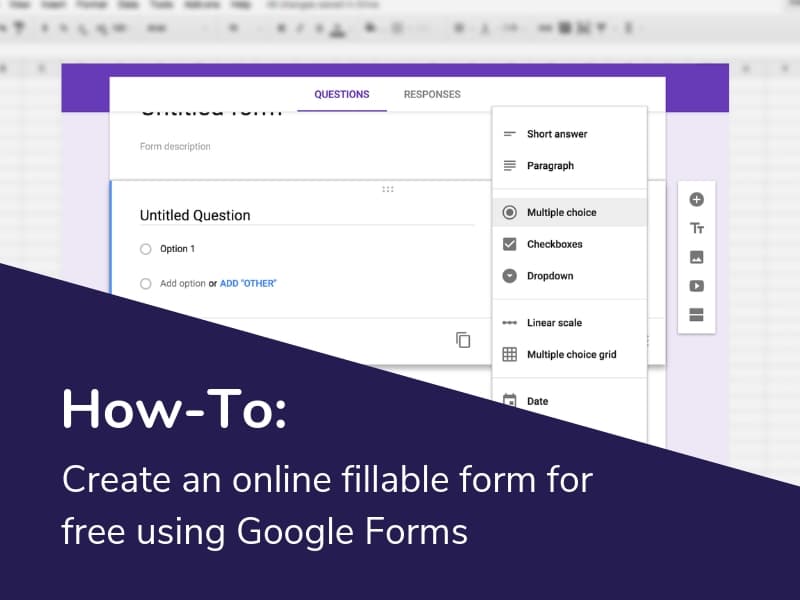Add title and description with Tt icon
The width and height of the screenshot is (800, 600).
click(696, 228)
